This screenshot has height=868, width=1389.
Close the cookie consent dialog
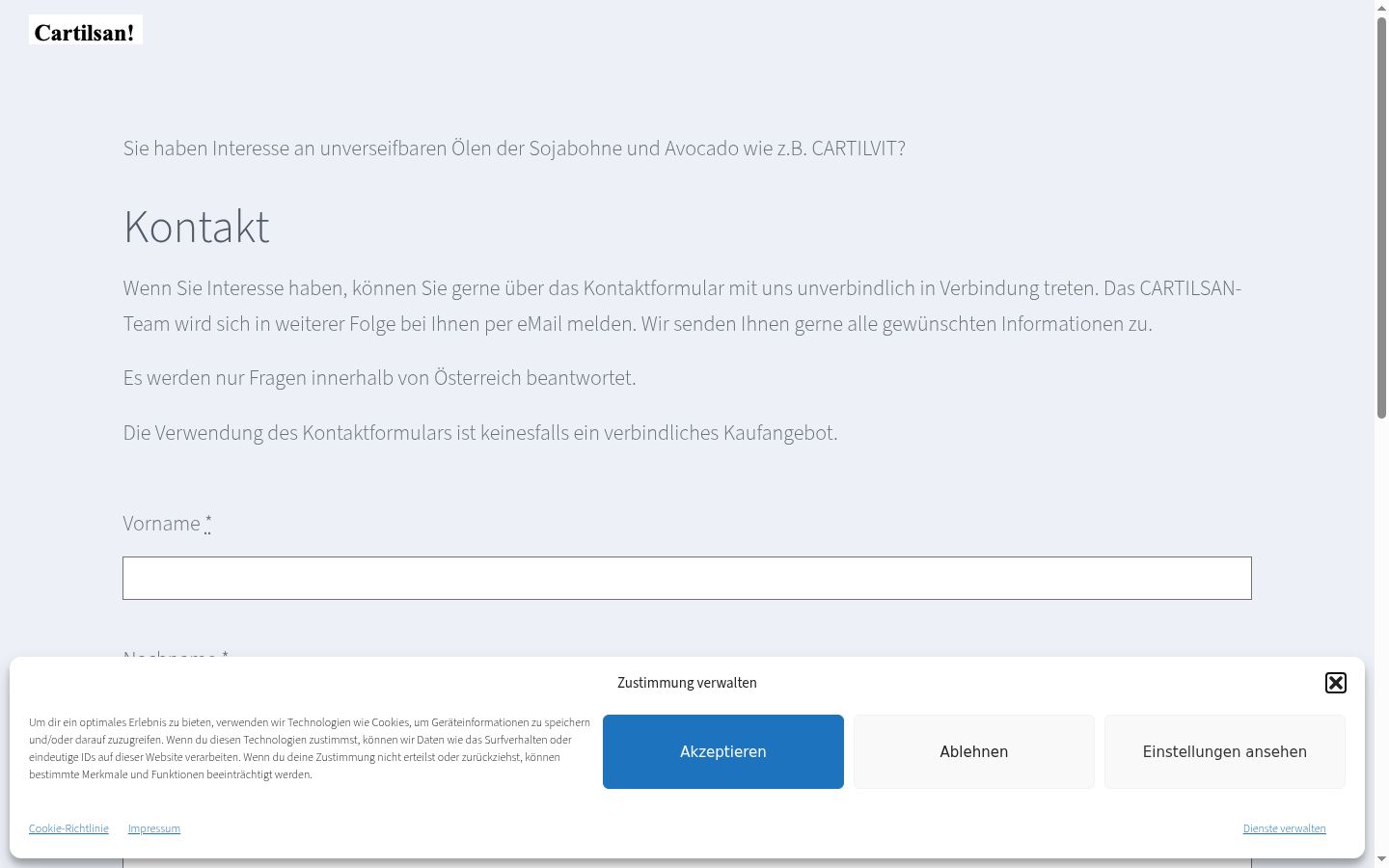click(x=1335, y=683)
